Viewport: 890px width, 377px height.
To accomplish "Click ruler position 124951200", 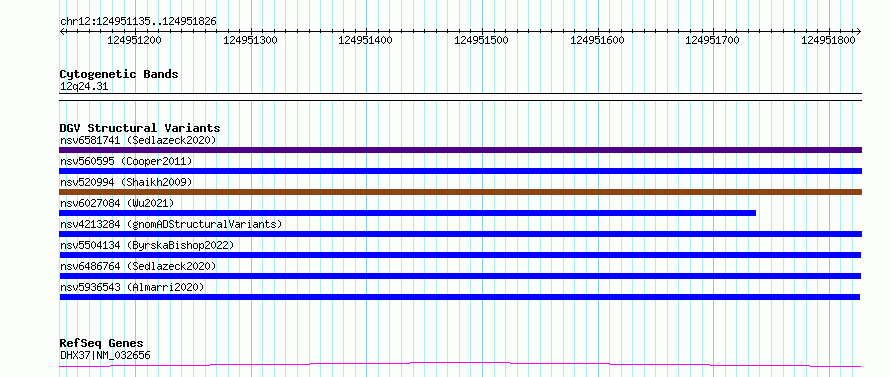I will click(135, 40).
